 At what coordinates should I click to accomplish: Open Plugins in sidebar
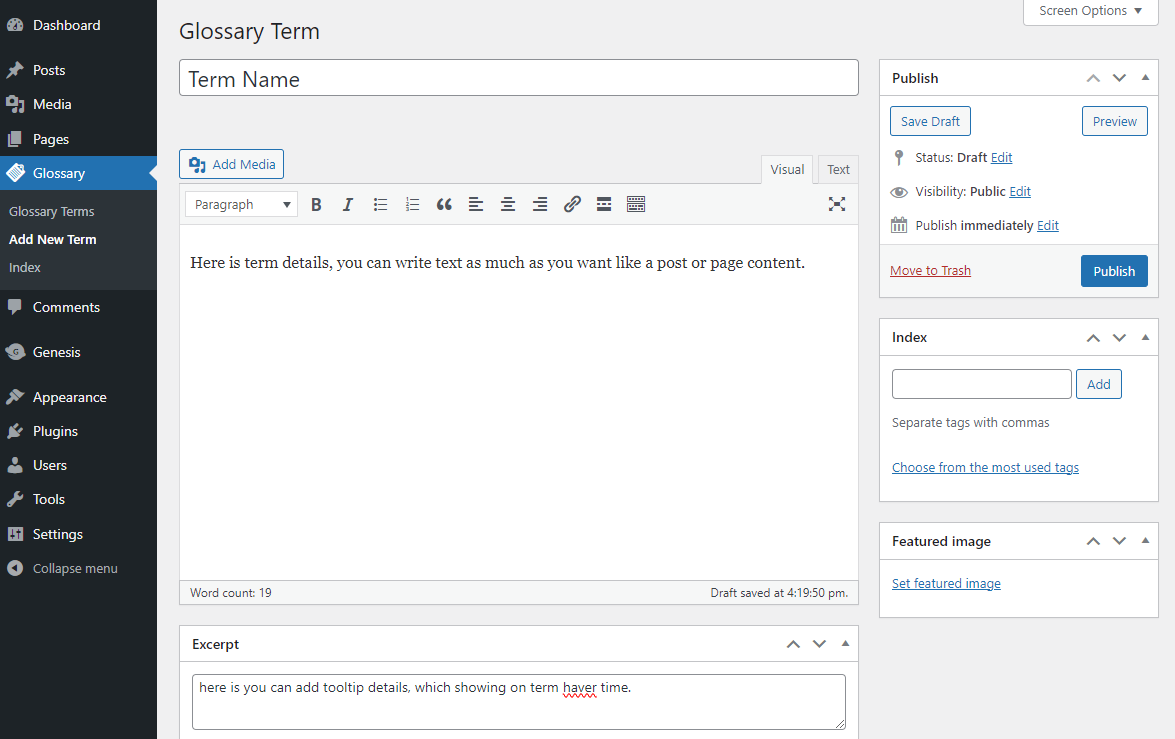pyautogui.click(x=79, y=432)
